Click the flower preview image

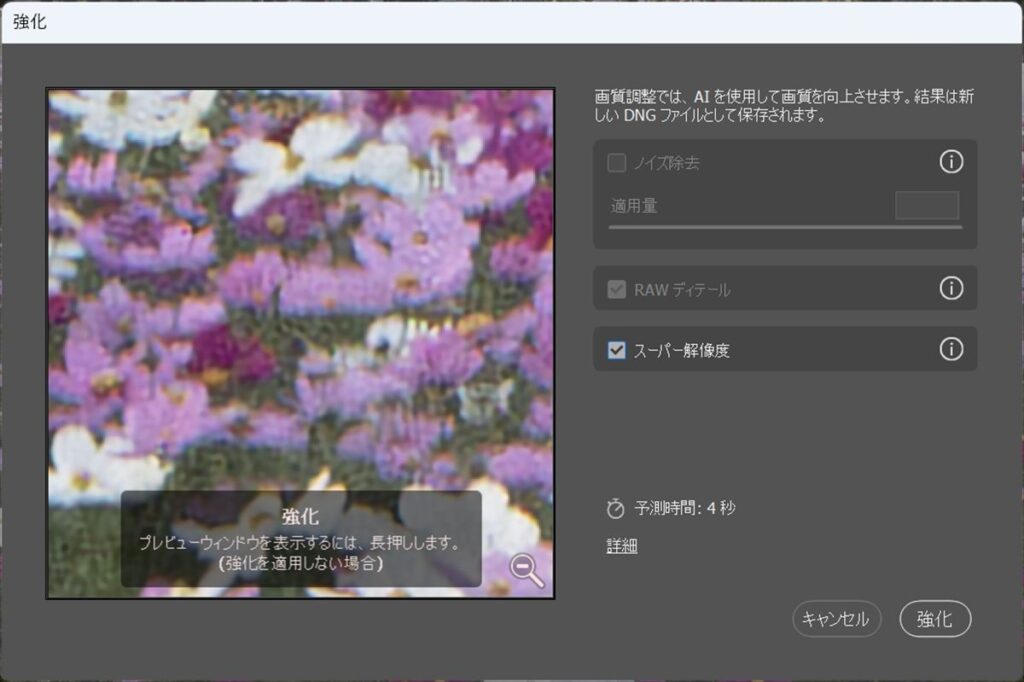300,300
